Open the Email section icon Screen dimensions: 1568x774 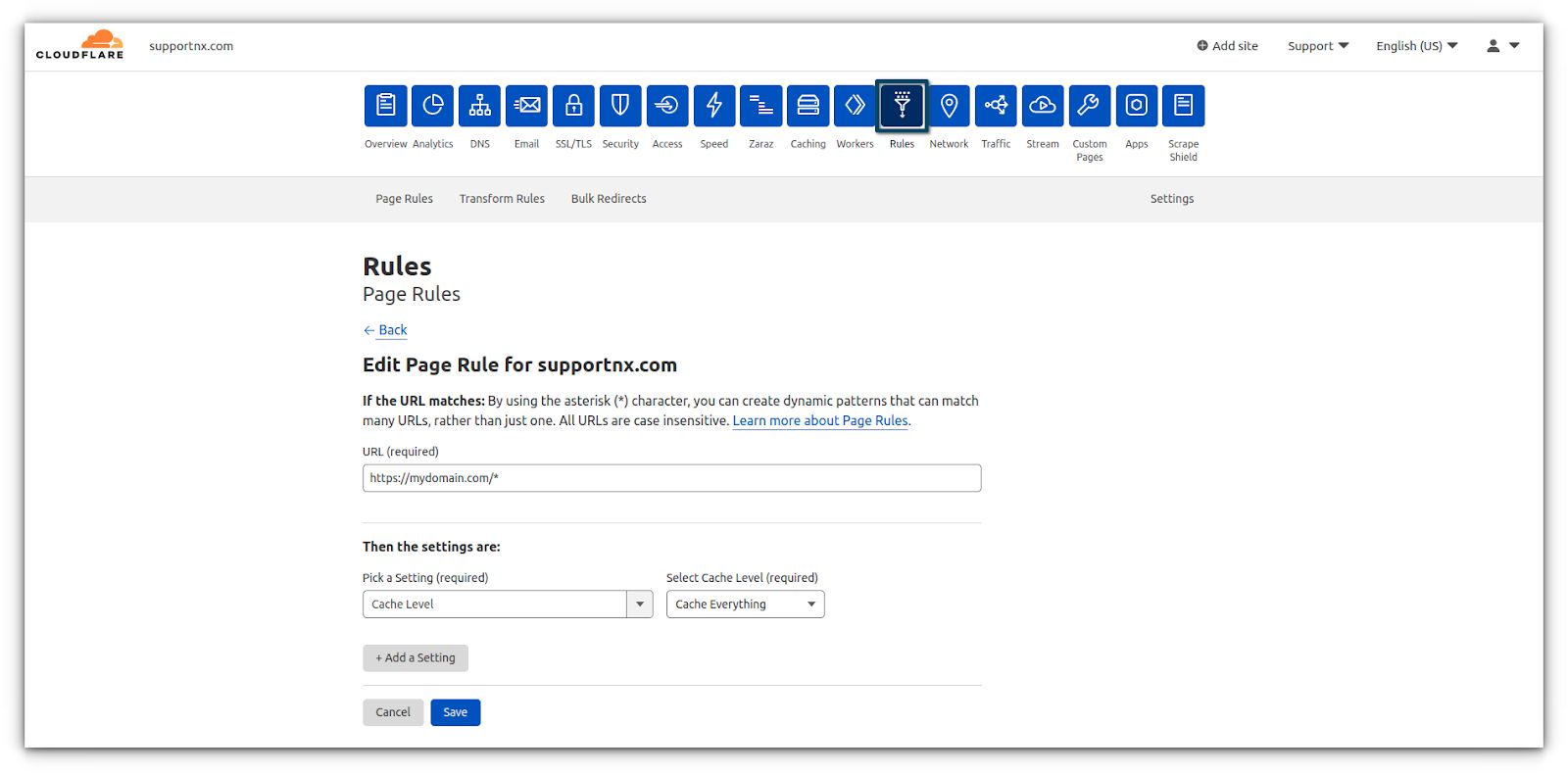tap(526, 106)
